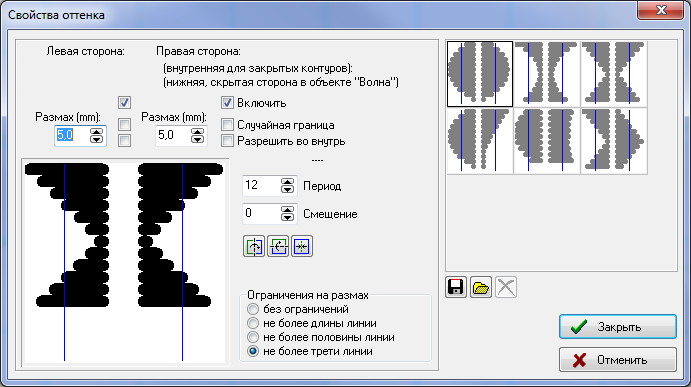Select the без ограничений radio option
This screenshot has width=691, height=387.
(253, 309)
